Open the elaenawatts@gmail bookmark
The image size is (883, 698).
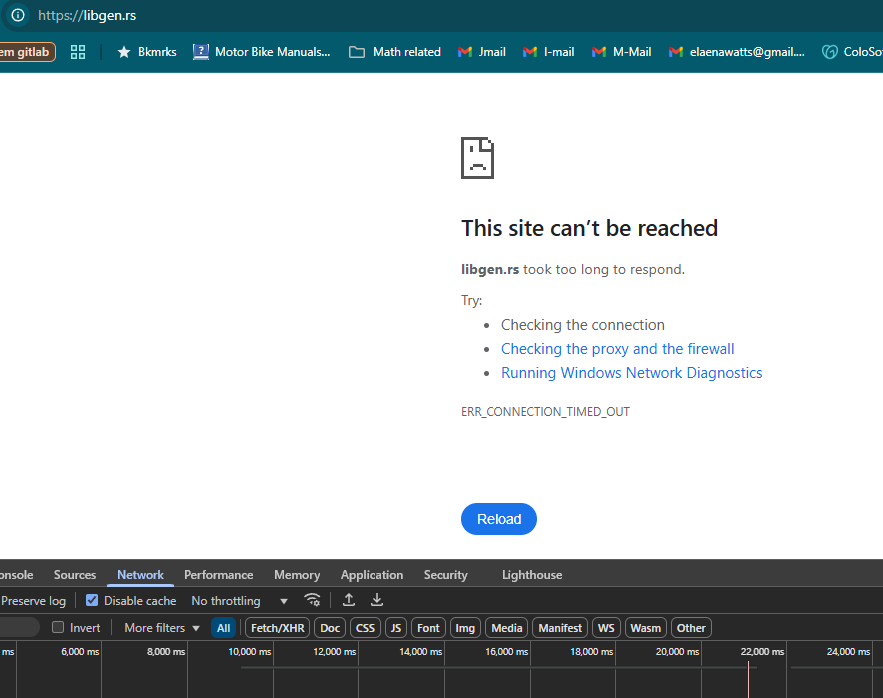point(737,52)
